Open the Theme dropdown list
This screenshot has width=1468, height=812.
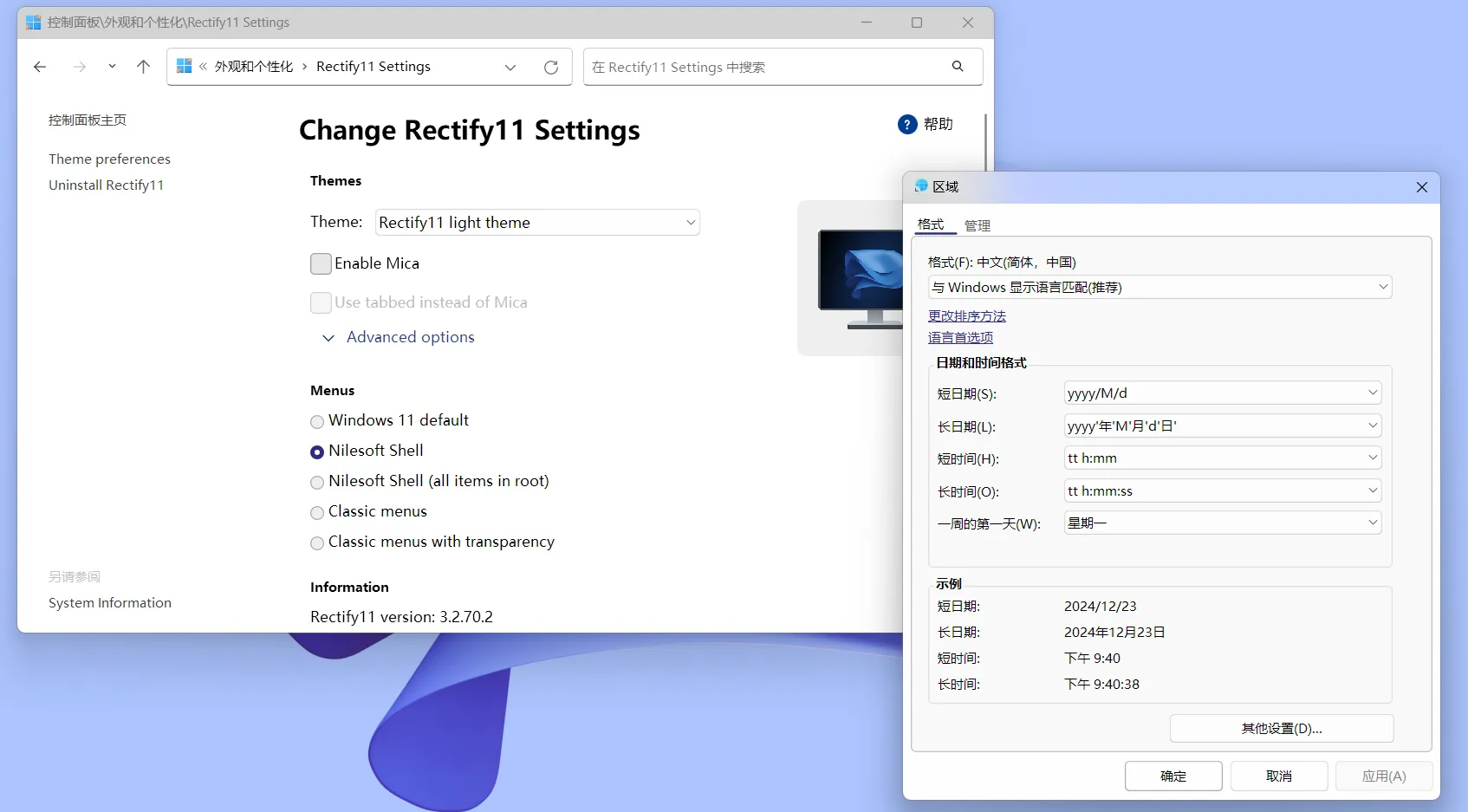pos(537,223)
